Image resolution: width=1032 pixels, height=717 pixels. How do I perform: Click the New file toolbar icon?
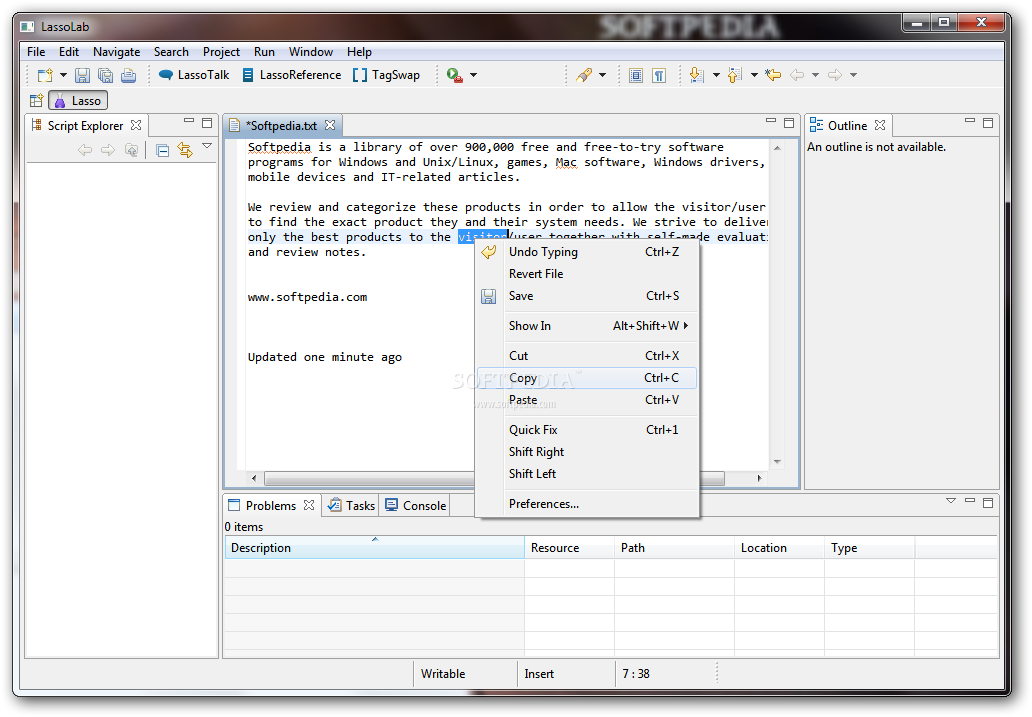coord(45,75)
